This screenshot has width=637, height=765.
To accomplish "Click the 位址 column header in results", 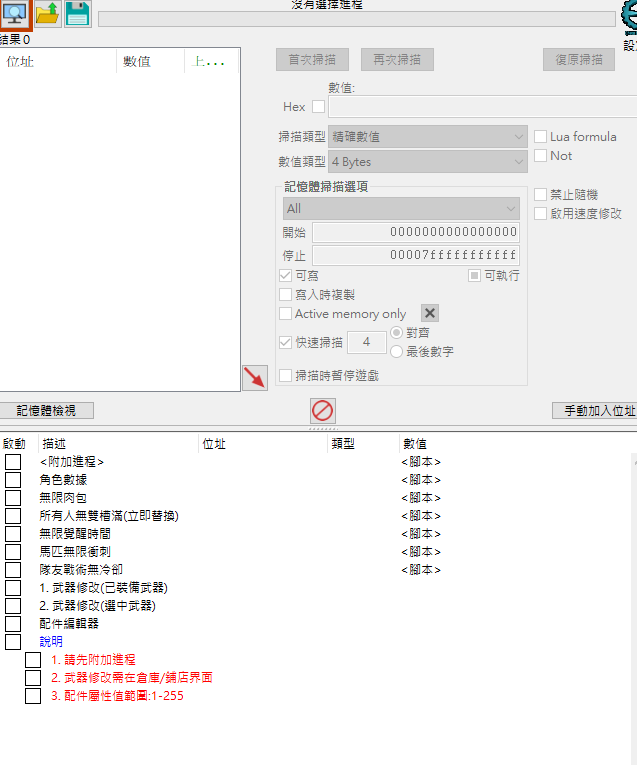I will click(x=58, y=61).
